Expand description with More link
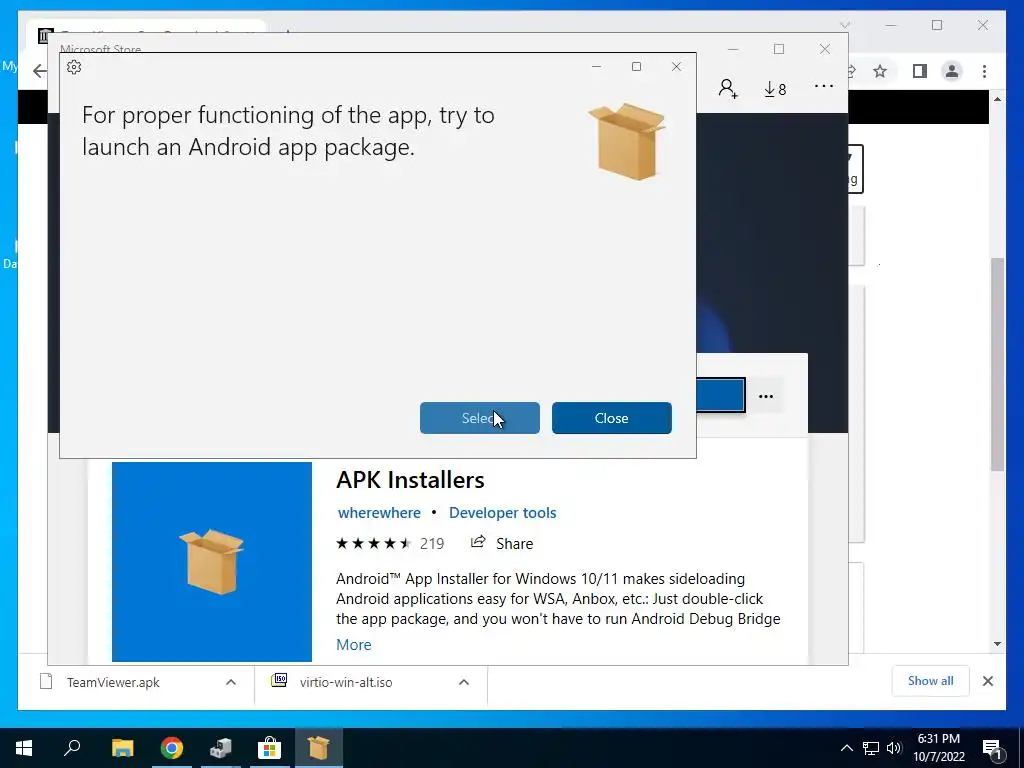This screenshot has width=1024, height=768. (x=353, y=645)
